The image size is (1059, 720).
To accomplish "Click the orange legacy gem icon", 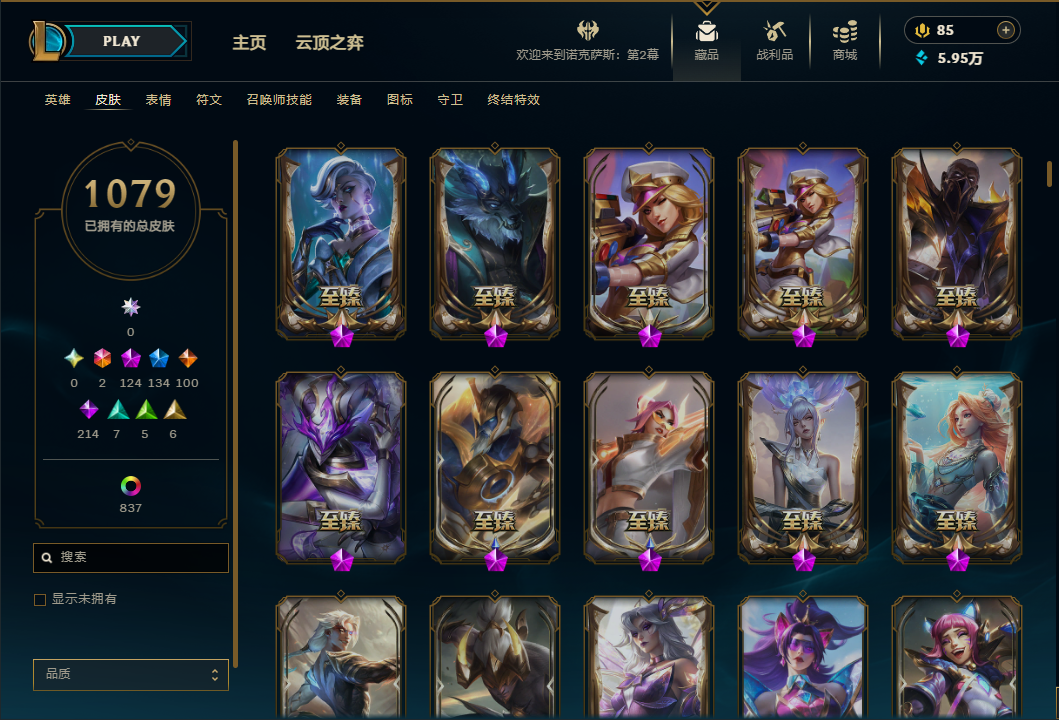I will point(187,358).
